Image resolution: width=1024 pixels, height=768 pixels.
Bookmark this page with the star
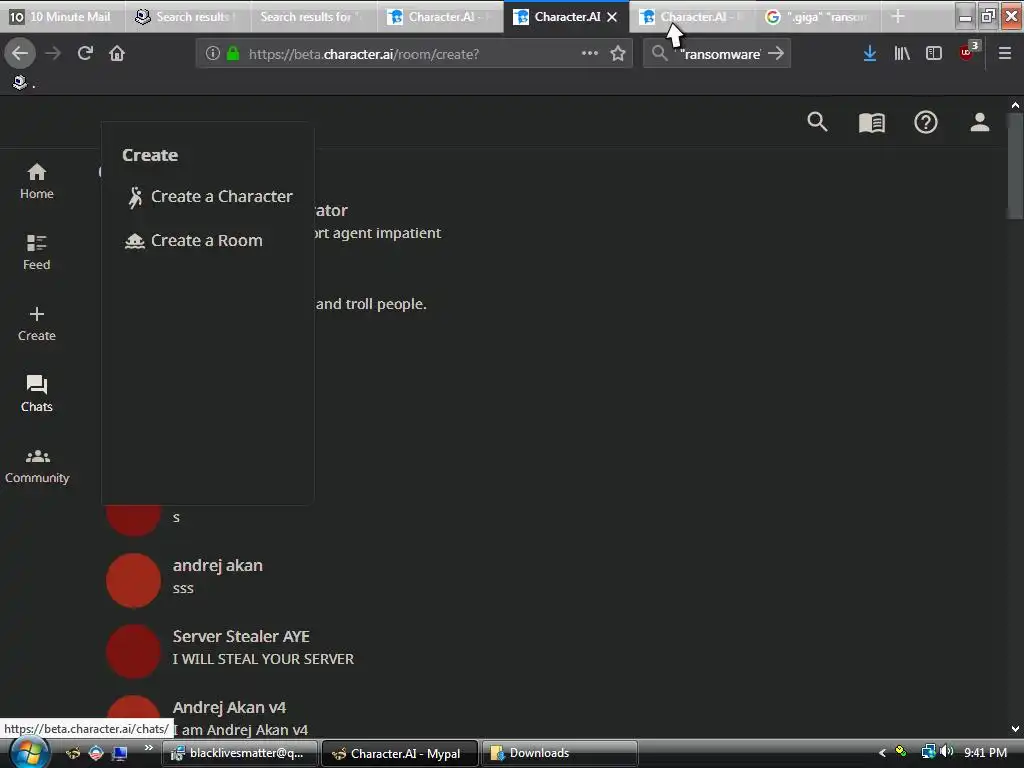[618, 54]
